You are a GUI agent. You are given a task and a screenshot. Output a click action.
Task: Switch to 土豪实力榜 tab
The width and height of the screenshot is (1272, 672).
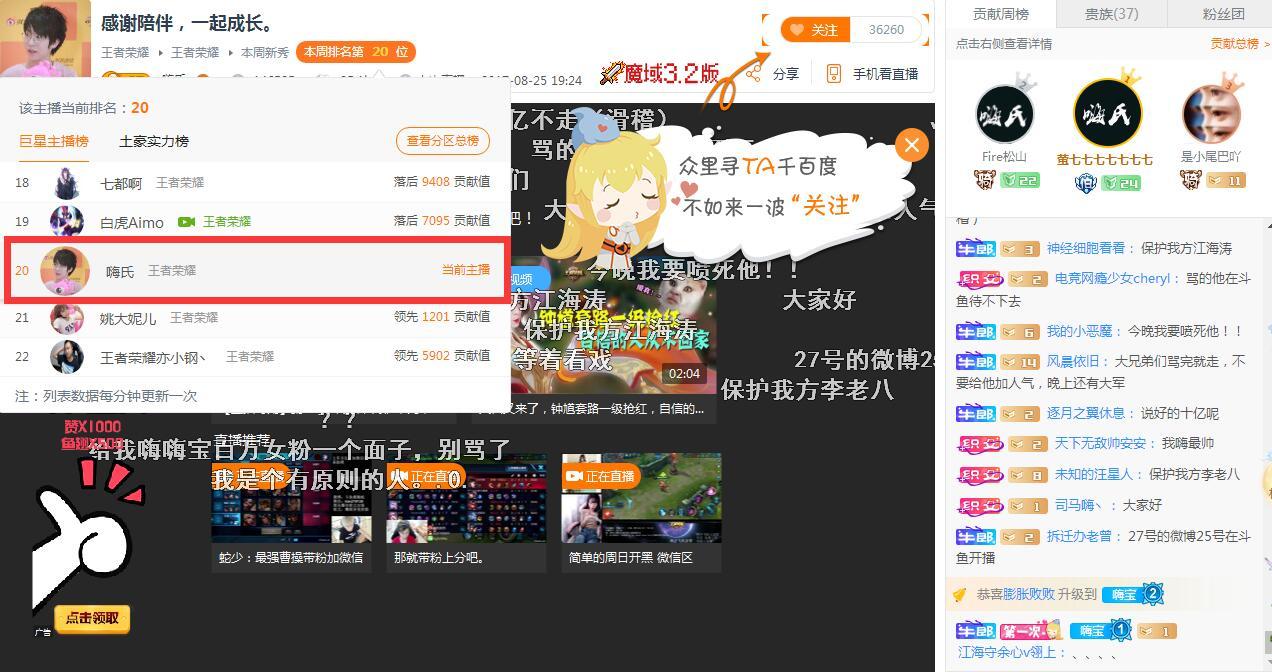click(154, 141)
